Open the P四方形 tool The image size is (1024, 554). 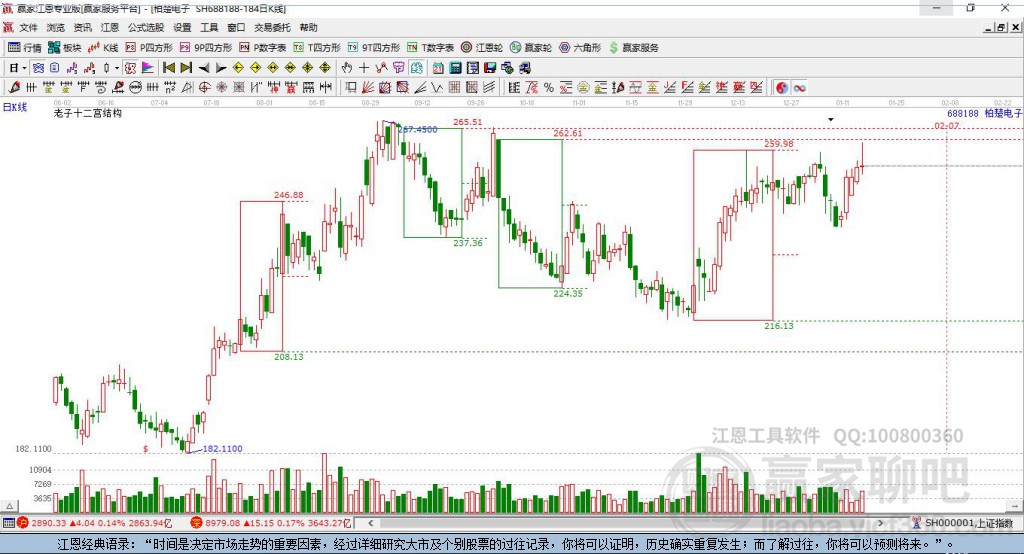(x=149, y=48)
